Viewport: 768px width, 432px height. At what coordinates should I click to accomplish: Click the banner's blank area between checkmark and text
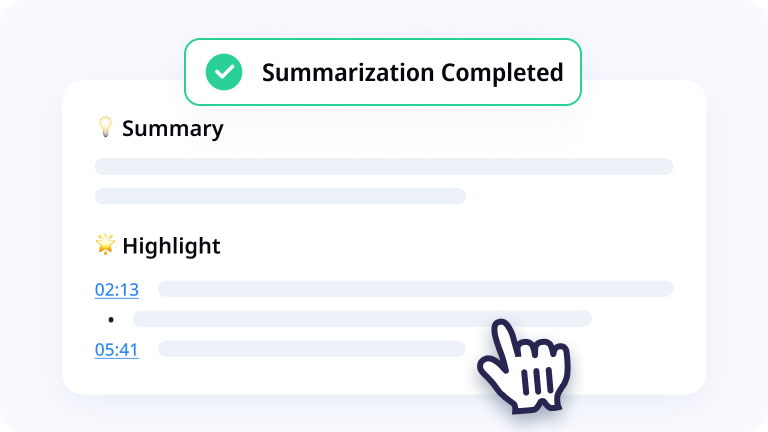point(252,72)
